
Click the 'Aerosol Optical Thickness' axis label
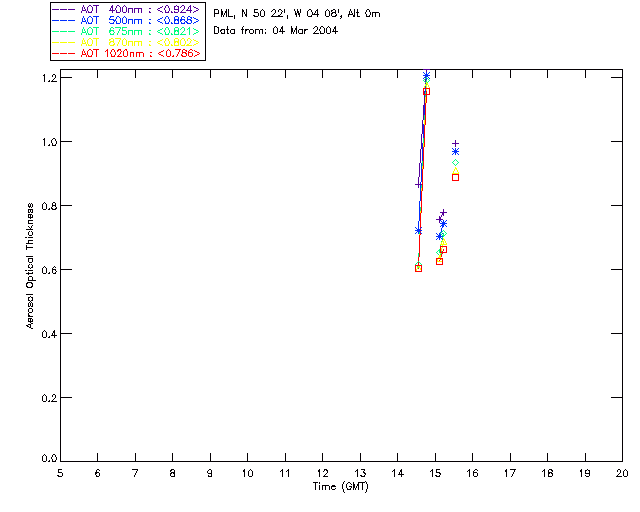pos(29,265)
